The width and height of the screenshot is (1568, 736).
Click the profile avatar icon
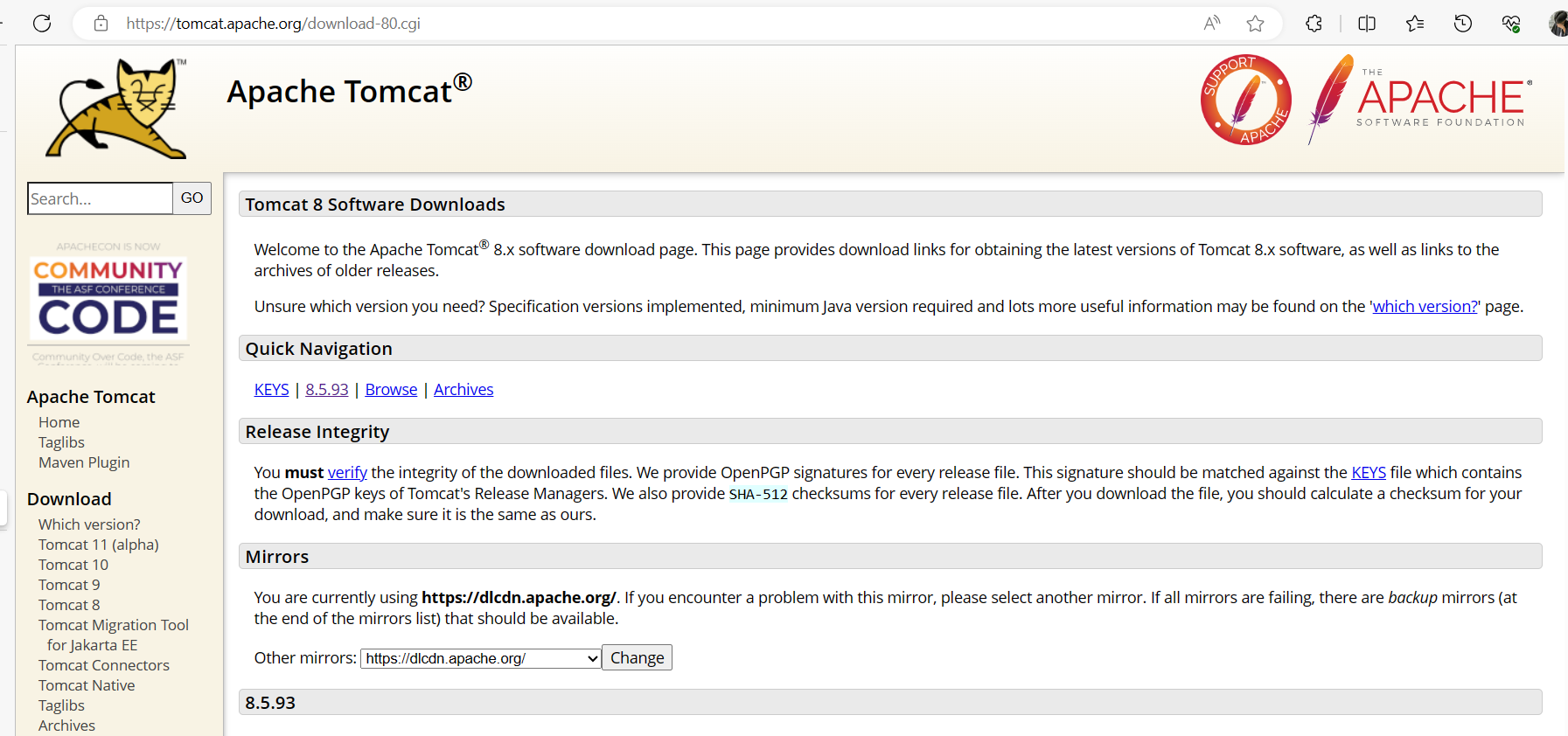[1558, 24]
